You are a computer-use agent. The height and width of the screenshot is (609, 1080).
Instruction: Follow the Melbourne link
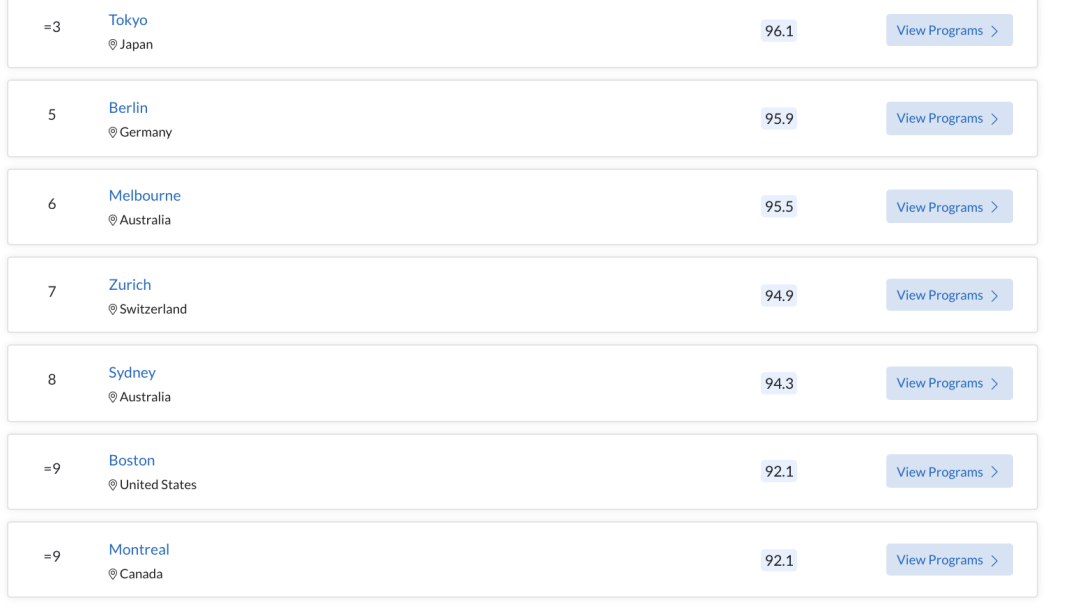[145, 196]
